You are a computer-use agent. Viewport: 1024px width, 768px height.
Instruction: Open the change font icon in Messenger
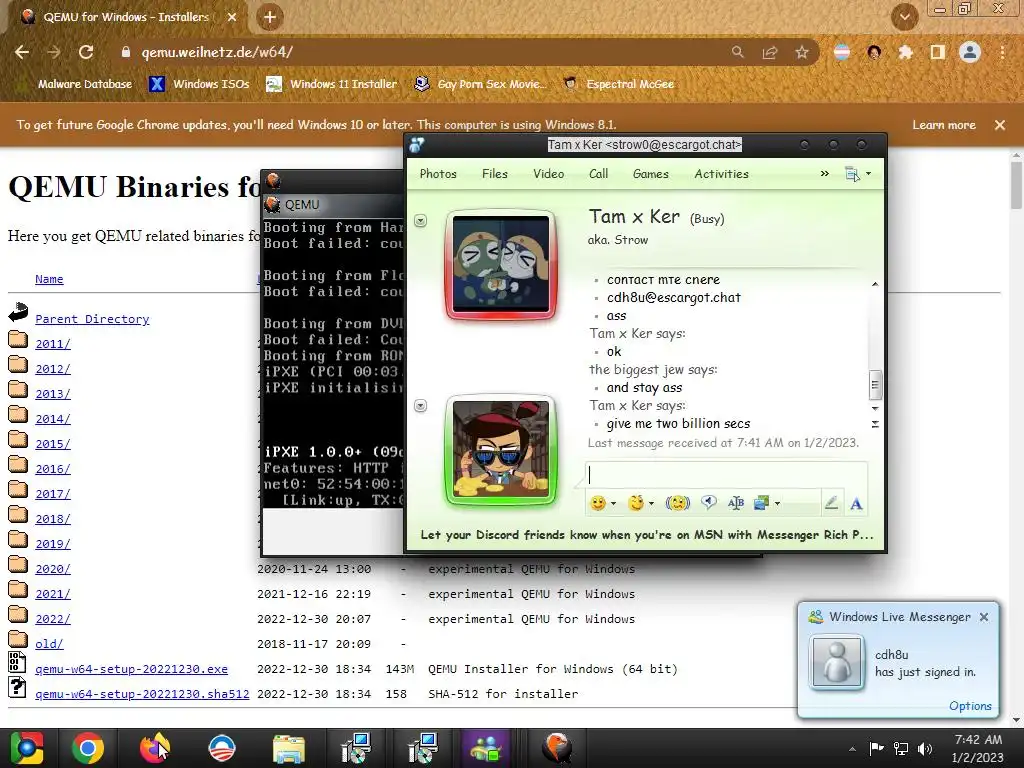[736, 503]
